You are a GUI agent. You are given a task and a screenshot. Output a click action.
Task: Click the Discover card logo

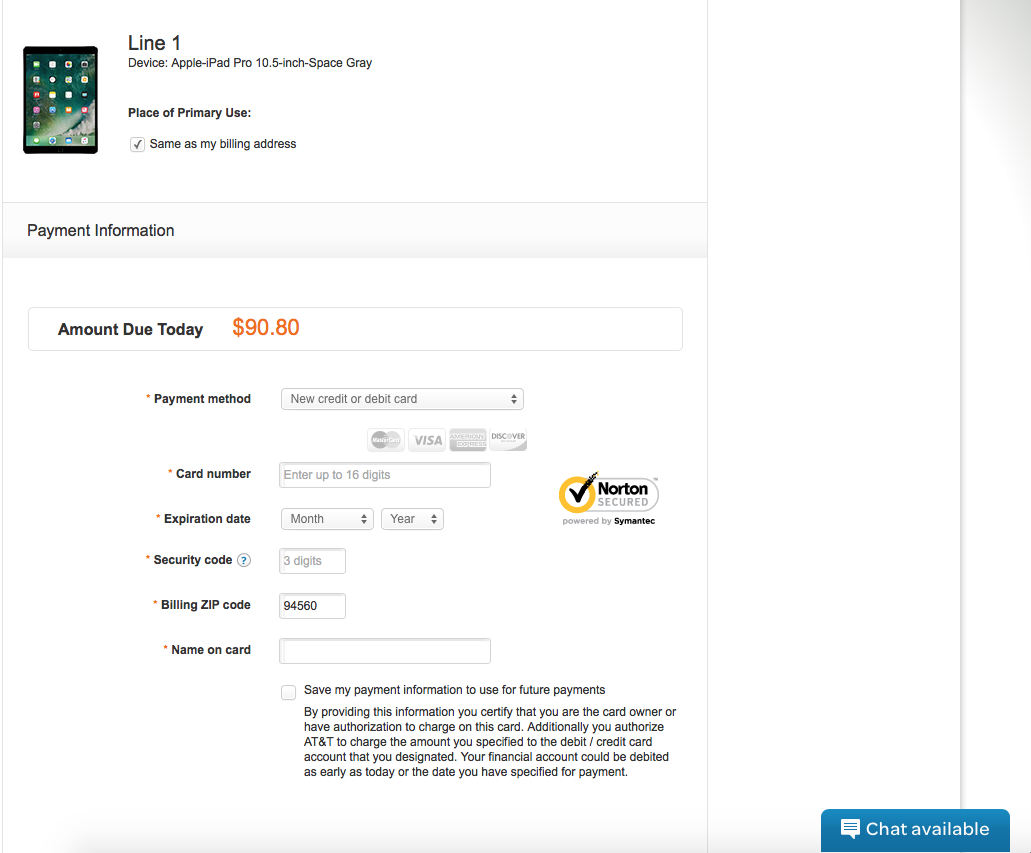tap(508, 440)
